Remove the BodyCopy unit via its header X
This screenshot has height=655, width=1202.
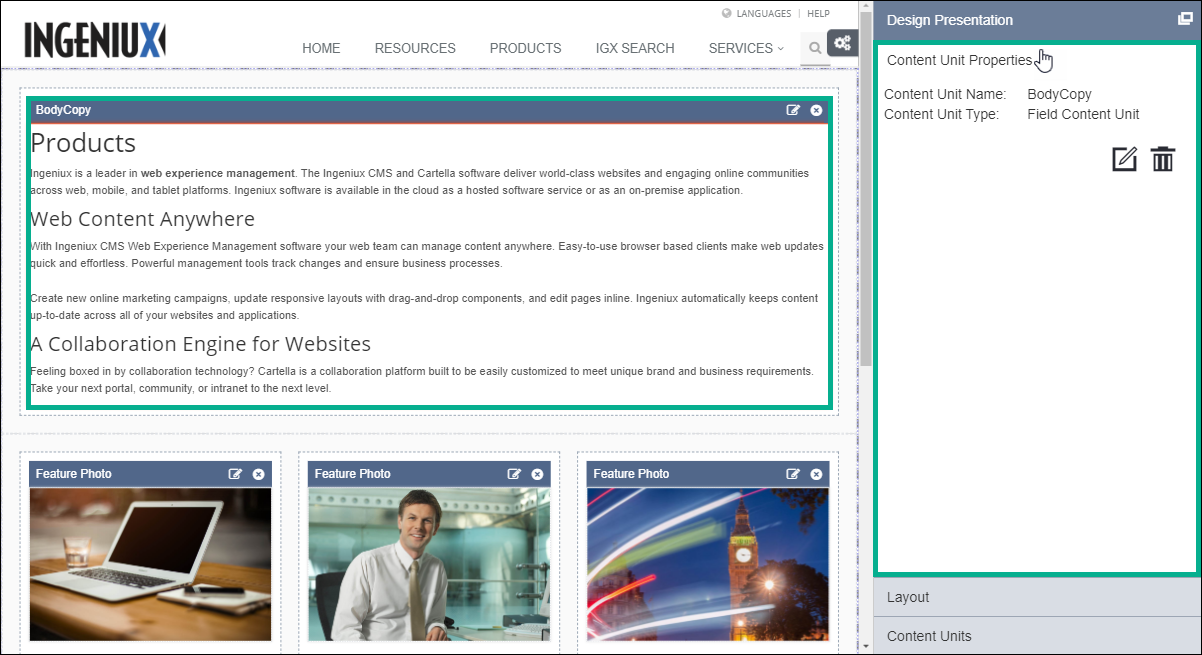point(816,110)
